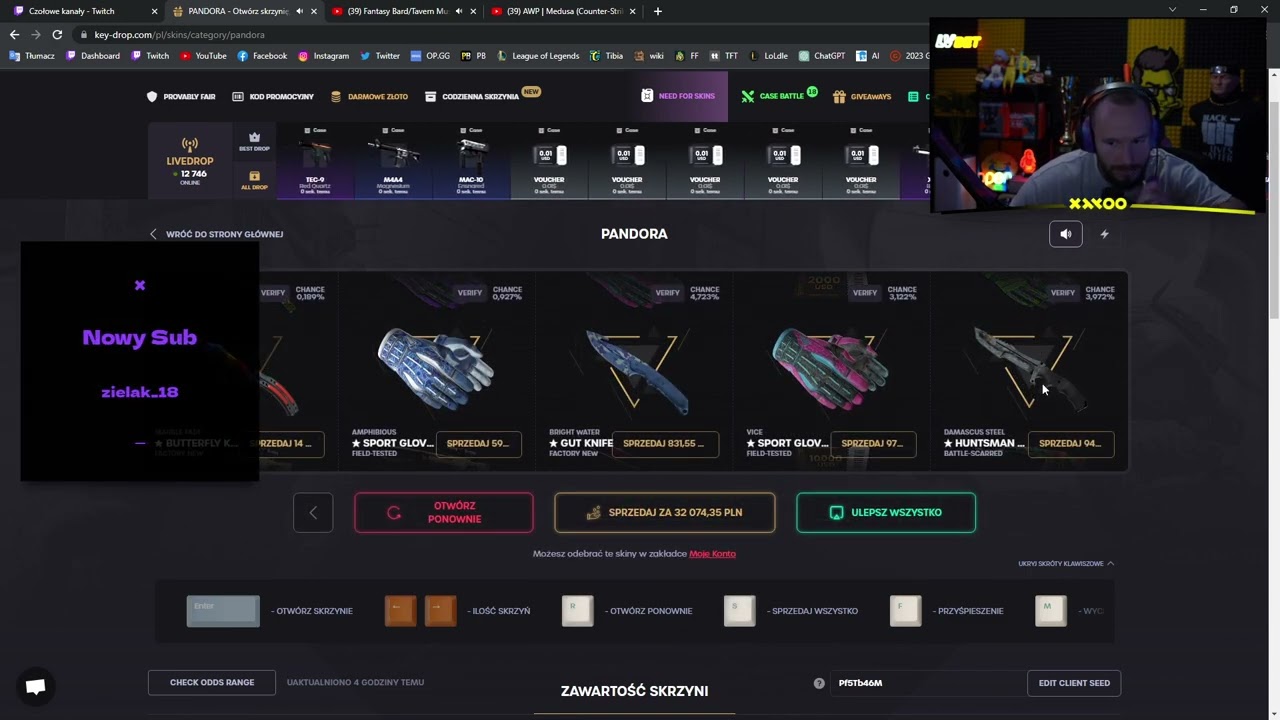
Task: Sell the Vice Sport Gloves
Action: [x=872, y=443]
